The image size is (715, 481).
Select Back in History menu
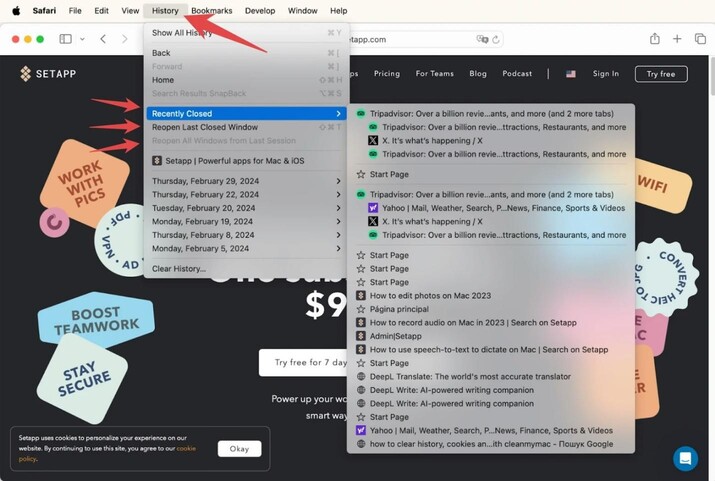pos(246,53)
